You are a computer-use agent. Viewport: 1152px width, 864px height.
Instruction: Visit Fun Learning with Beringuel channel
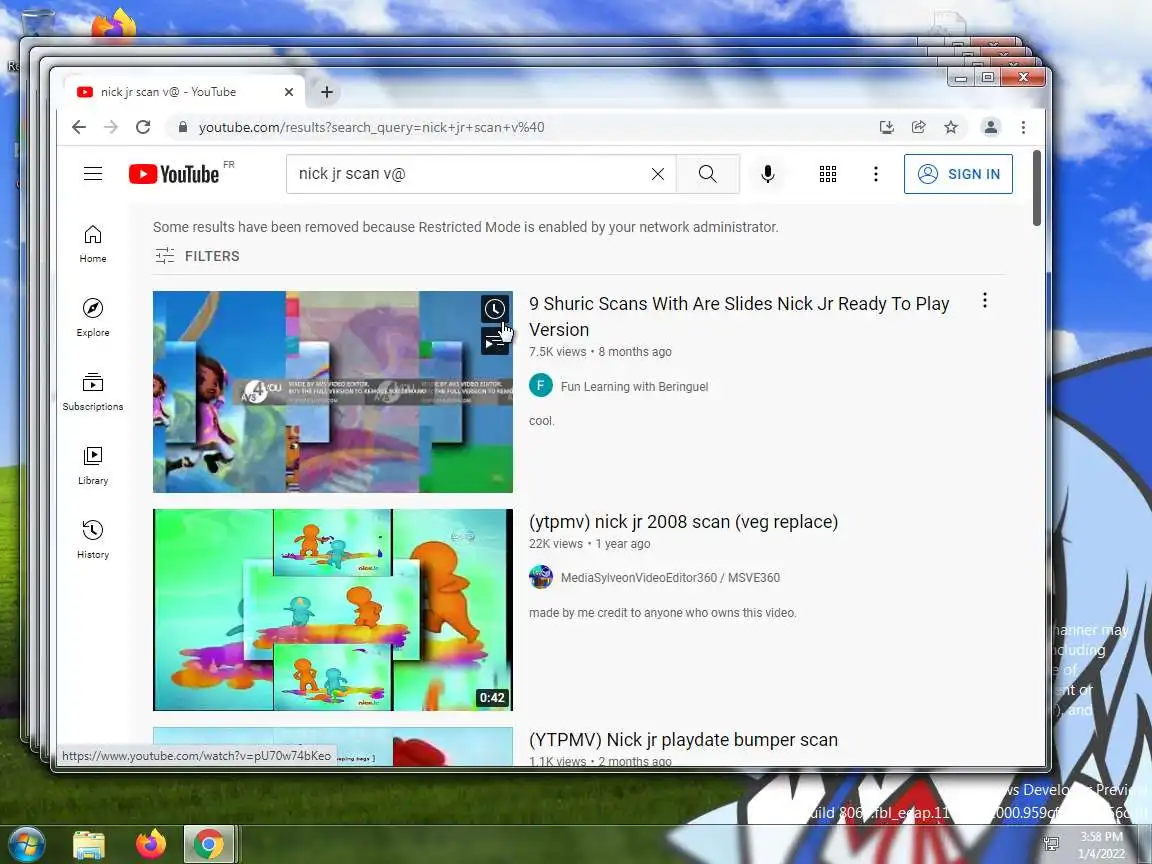click(634, 386)
